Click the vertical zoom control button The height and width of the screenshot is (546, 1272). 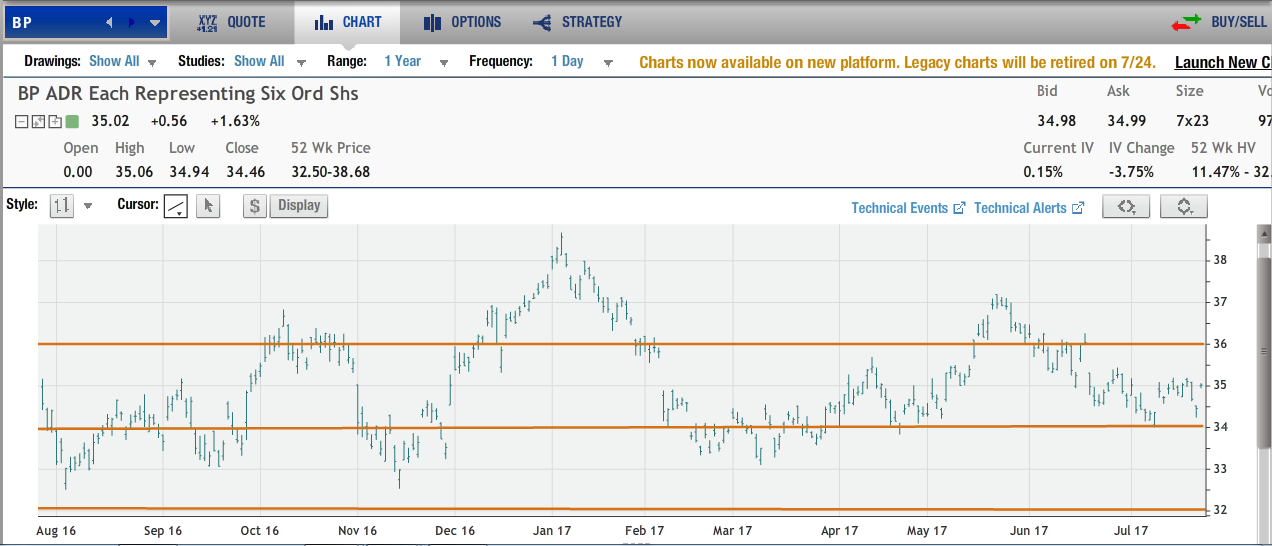1184,207
